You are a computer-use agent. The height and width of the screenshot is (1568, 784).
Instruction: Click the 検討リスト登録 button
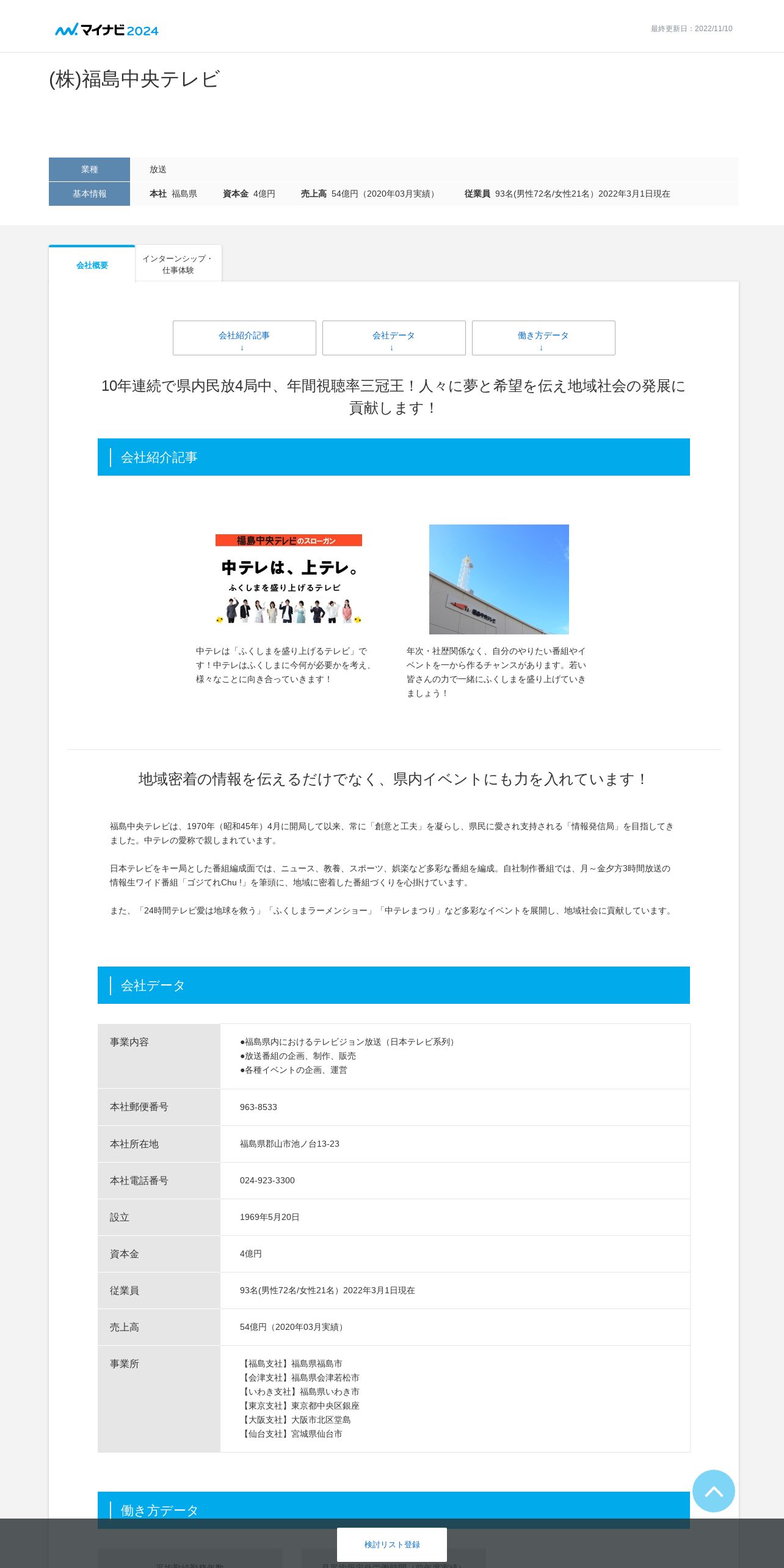coord(392,1544)
